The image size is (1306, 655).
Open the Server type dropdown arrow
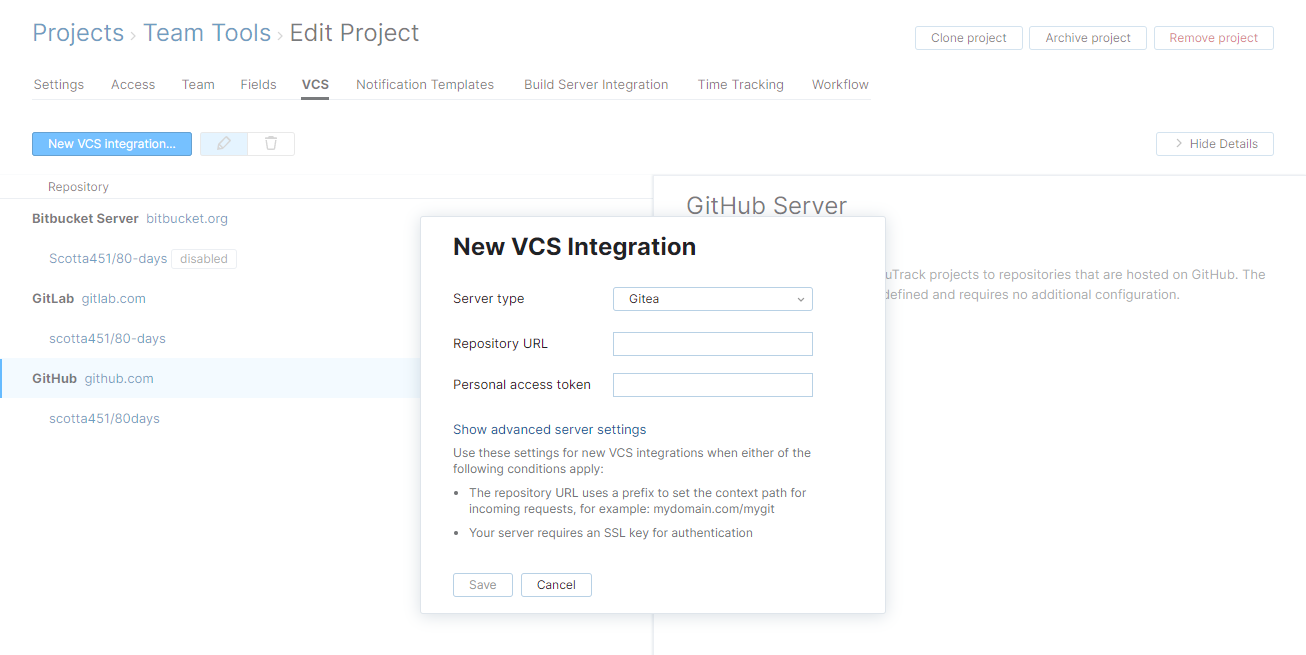(799, 298)
